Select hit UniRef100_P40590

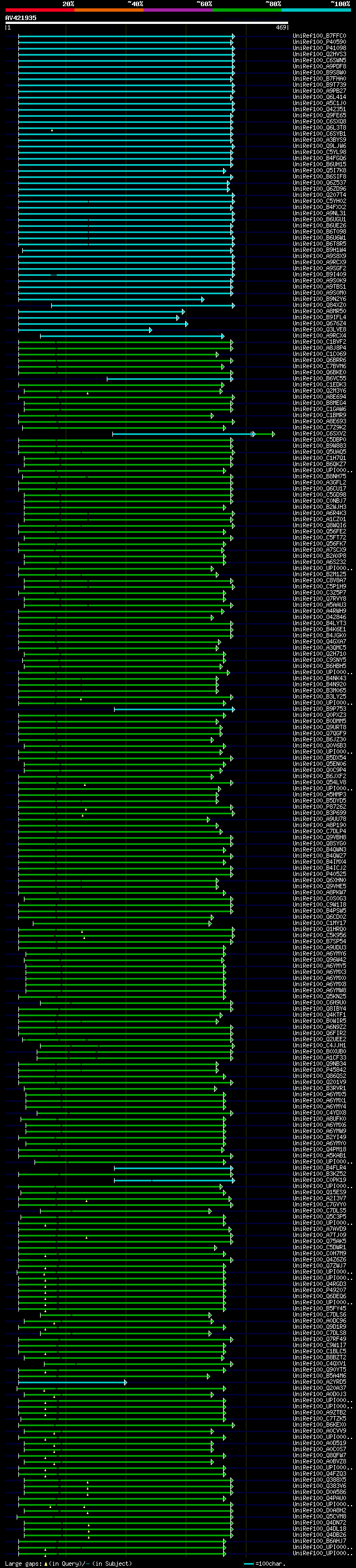(x=319, y=42)
